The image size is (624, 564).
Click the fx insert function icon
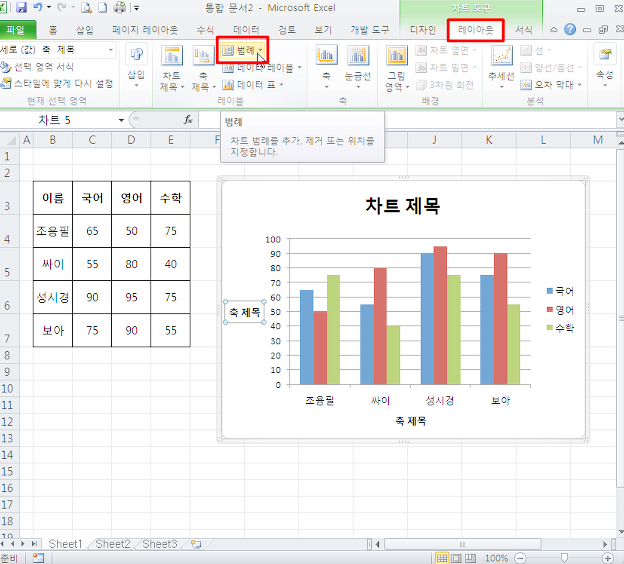point(188,119)
